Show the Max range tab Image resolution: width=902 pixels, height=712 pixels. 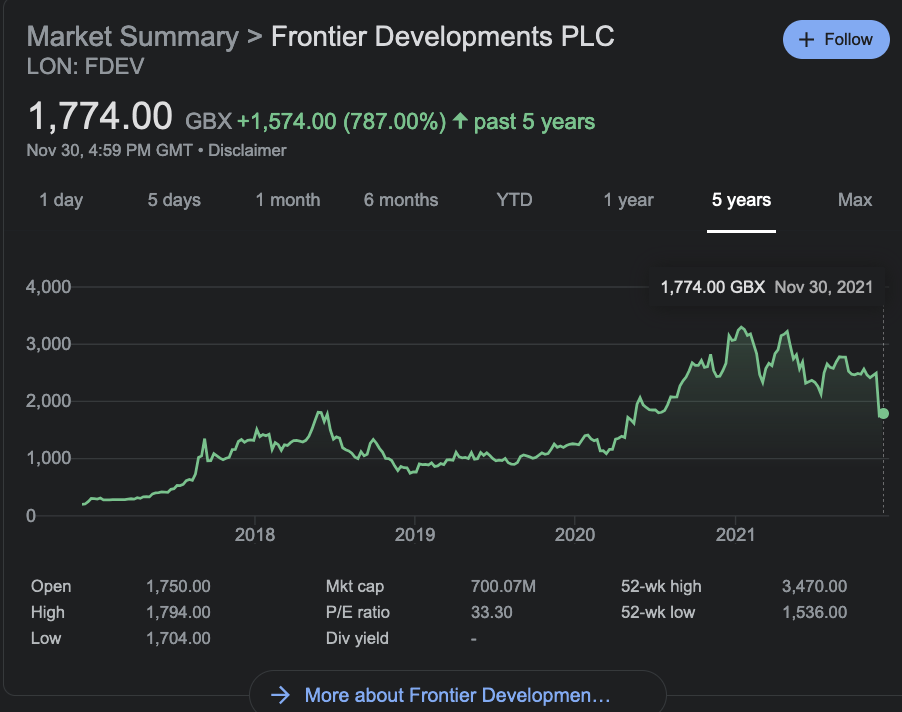(x=855, y=200)
